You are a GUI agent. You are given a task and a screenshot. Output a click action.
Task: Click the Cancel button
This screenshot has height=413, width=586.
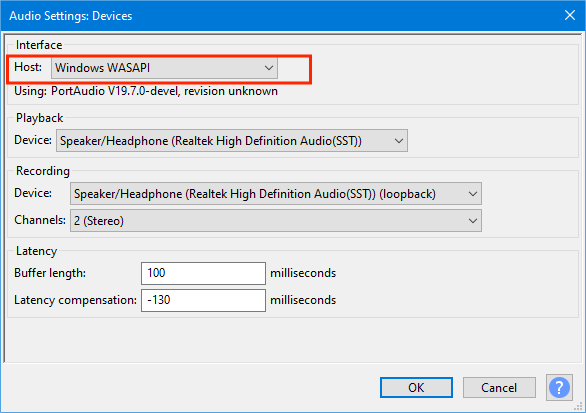pyautogui.click(x=499, y=388)
